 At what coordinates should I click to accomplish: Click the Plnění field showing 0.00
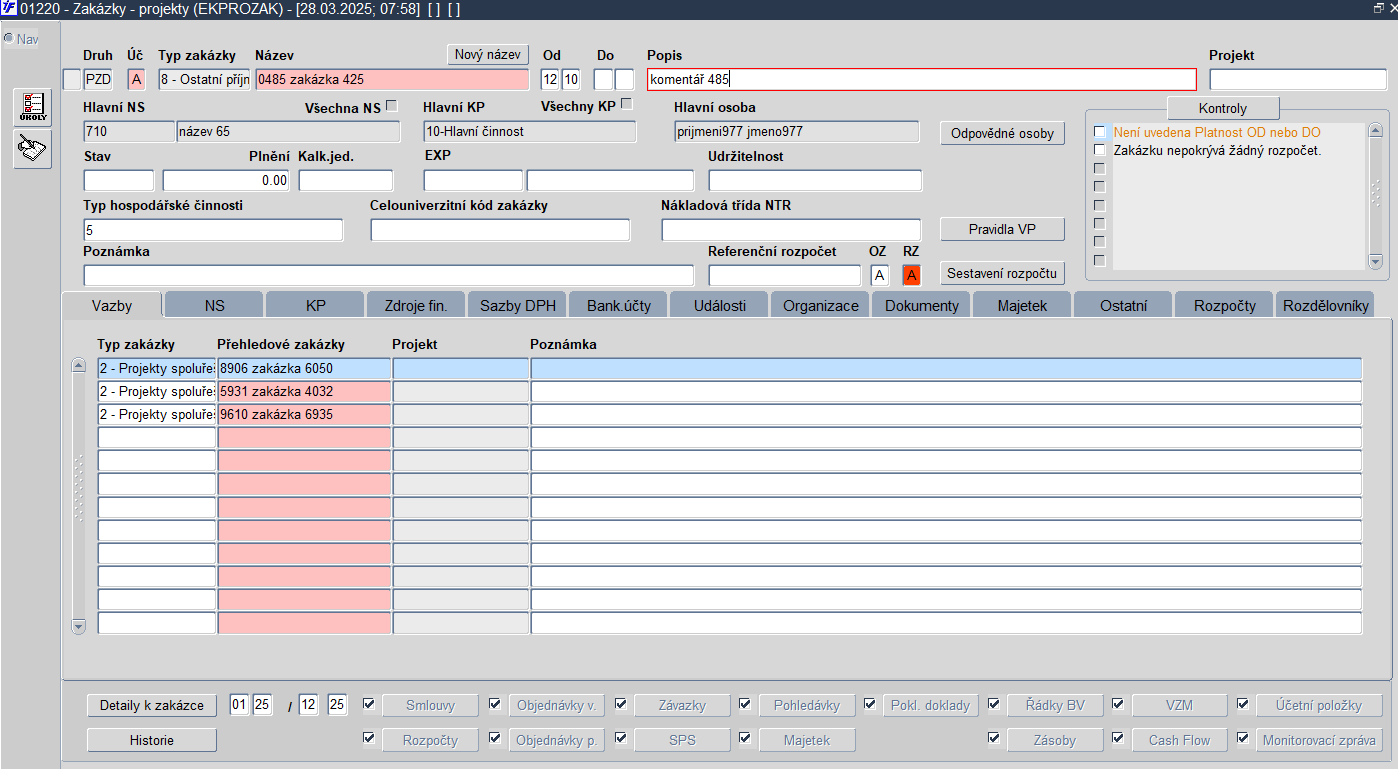coord(226,180)
